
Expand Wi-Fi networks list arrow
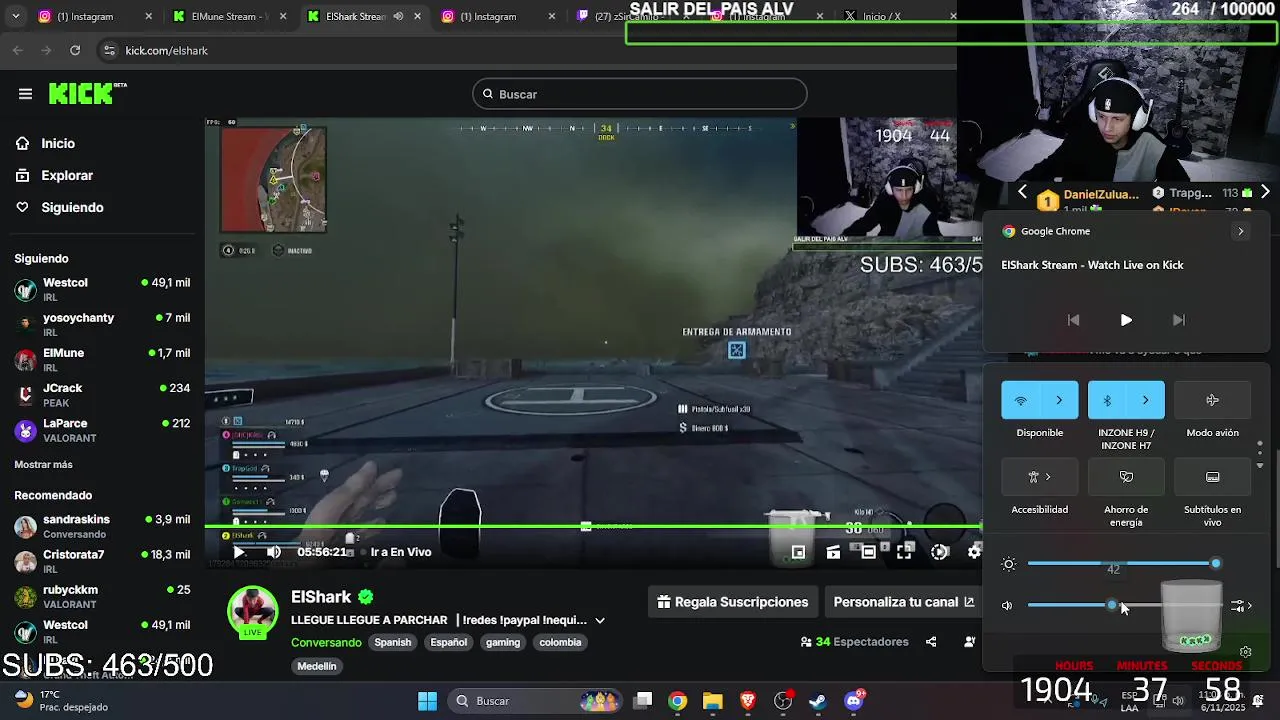tap(1059, 400)
